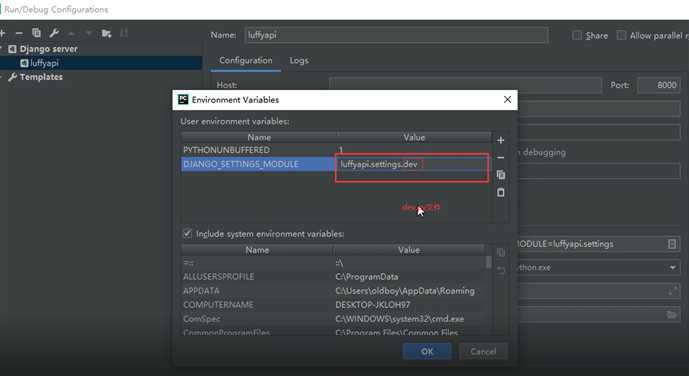Click system variables Name column header
The height and width of the screenshot is (376, 689).
point(257,250)
